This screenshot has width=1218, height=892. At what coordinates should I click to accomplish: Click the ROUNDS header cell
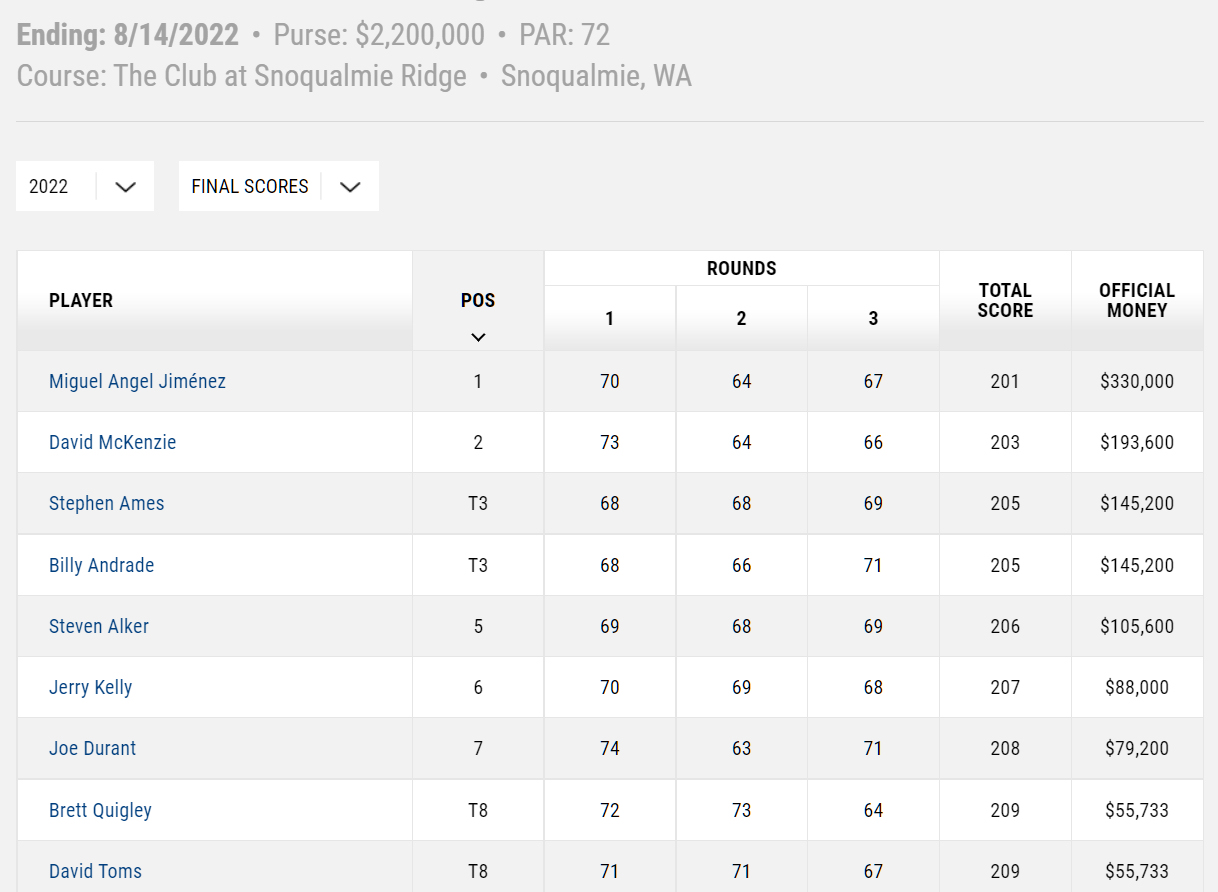[x=741, y=268]
